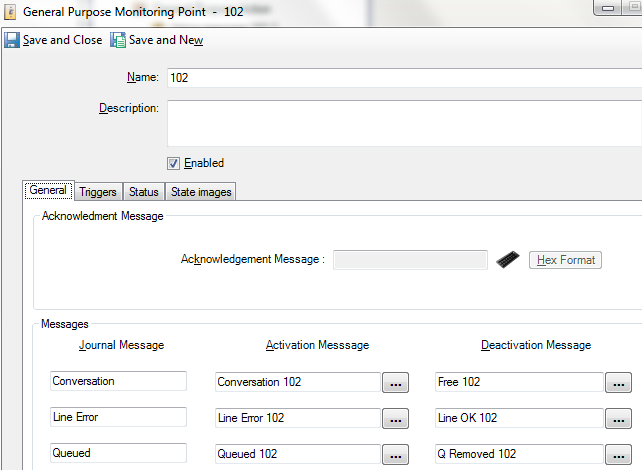Select the General tab
Image resolution: width=642 pixels, height=470 pixels.
point(48,190)
